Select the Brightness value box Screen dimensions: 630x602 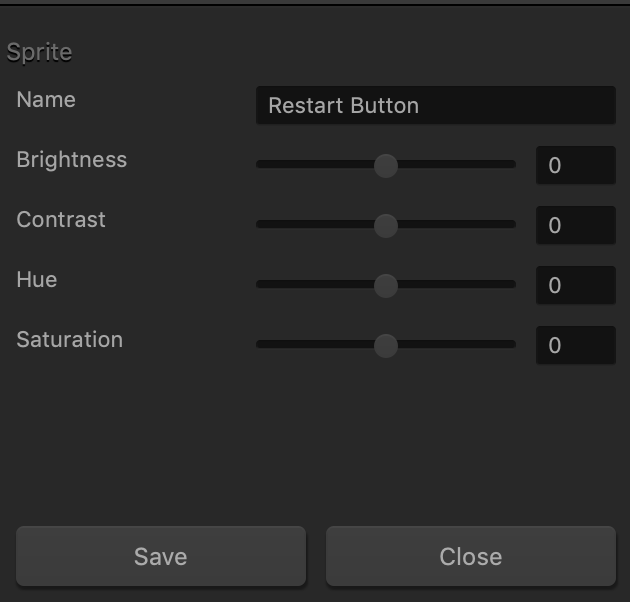(575, 165)
